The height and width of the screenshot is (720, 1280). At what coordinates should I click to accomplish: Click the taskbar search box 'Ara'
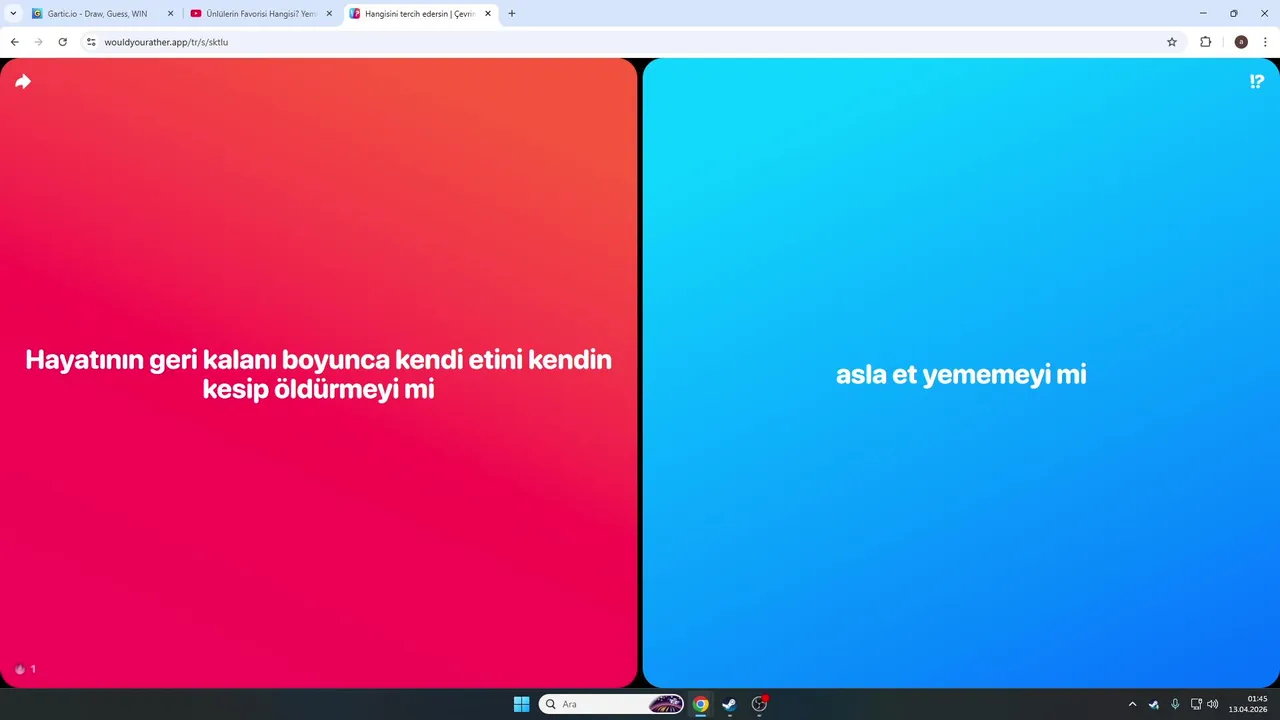(611, 704)
